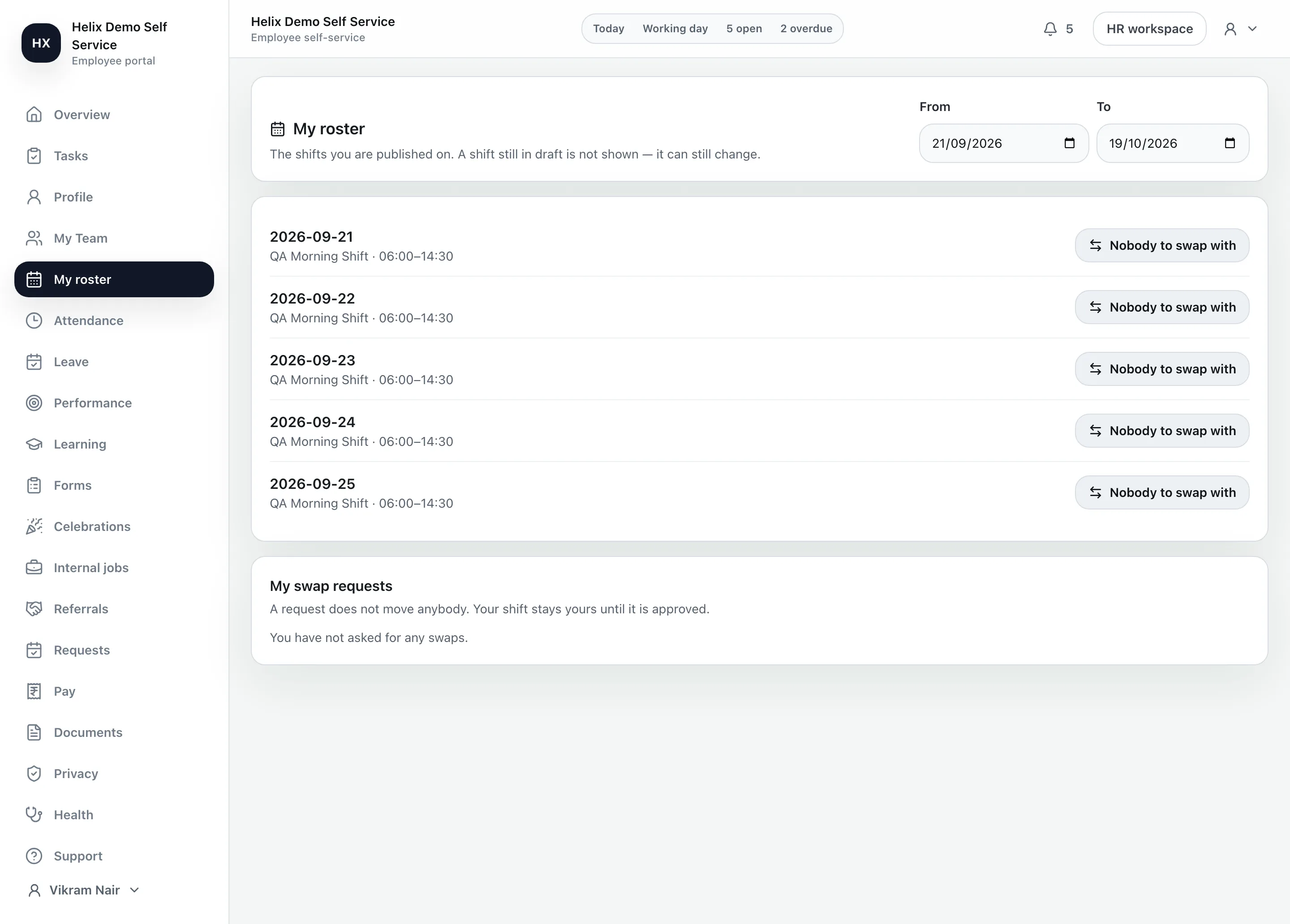Open the Referrals handshake icon
The width and height of the screenshot is (1290, 924).
tap(34, 609)
